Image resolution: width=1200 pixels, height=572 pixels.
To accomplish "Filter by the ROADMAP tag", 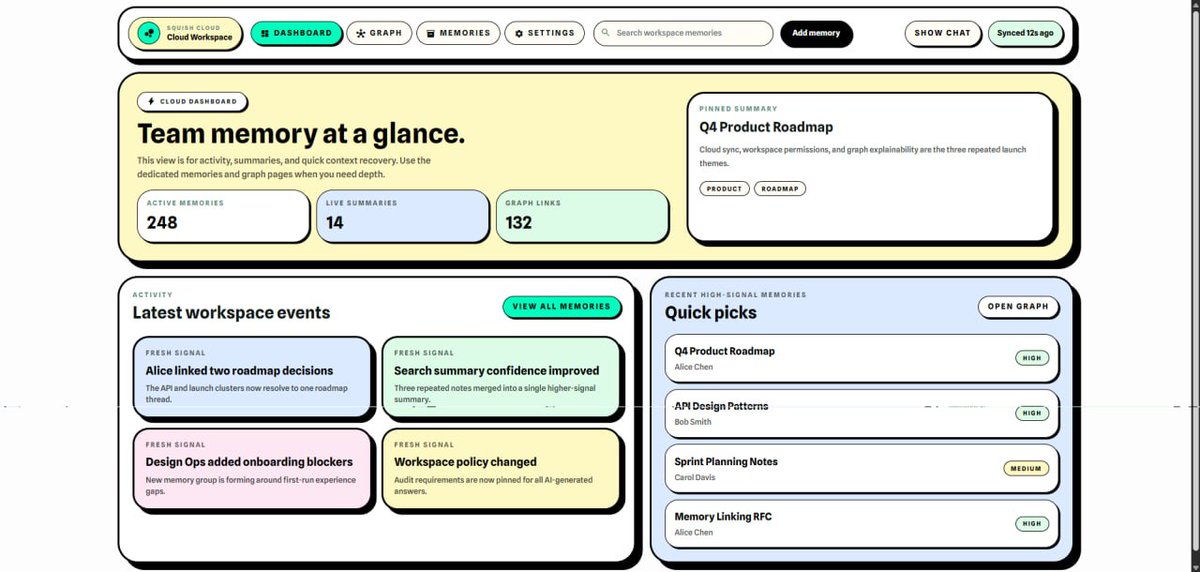I will pos(780,188).
